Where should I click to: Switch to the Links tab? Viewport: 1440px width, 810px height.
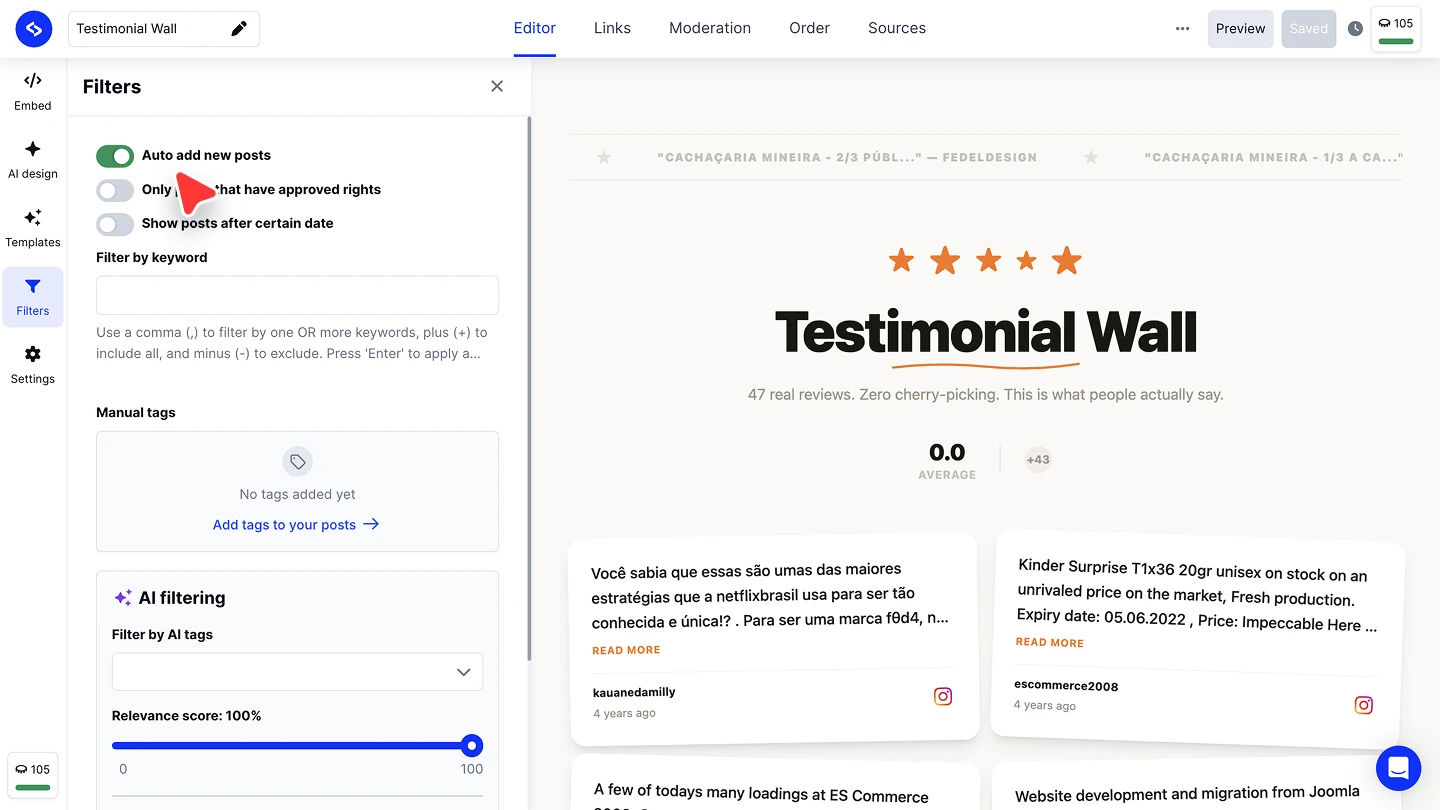click(x=612, y=28)
